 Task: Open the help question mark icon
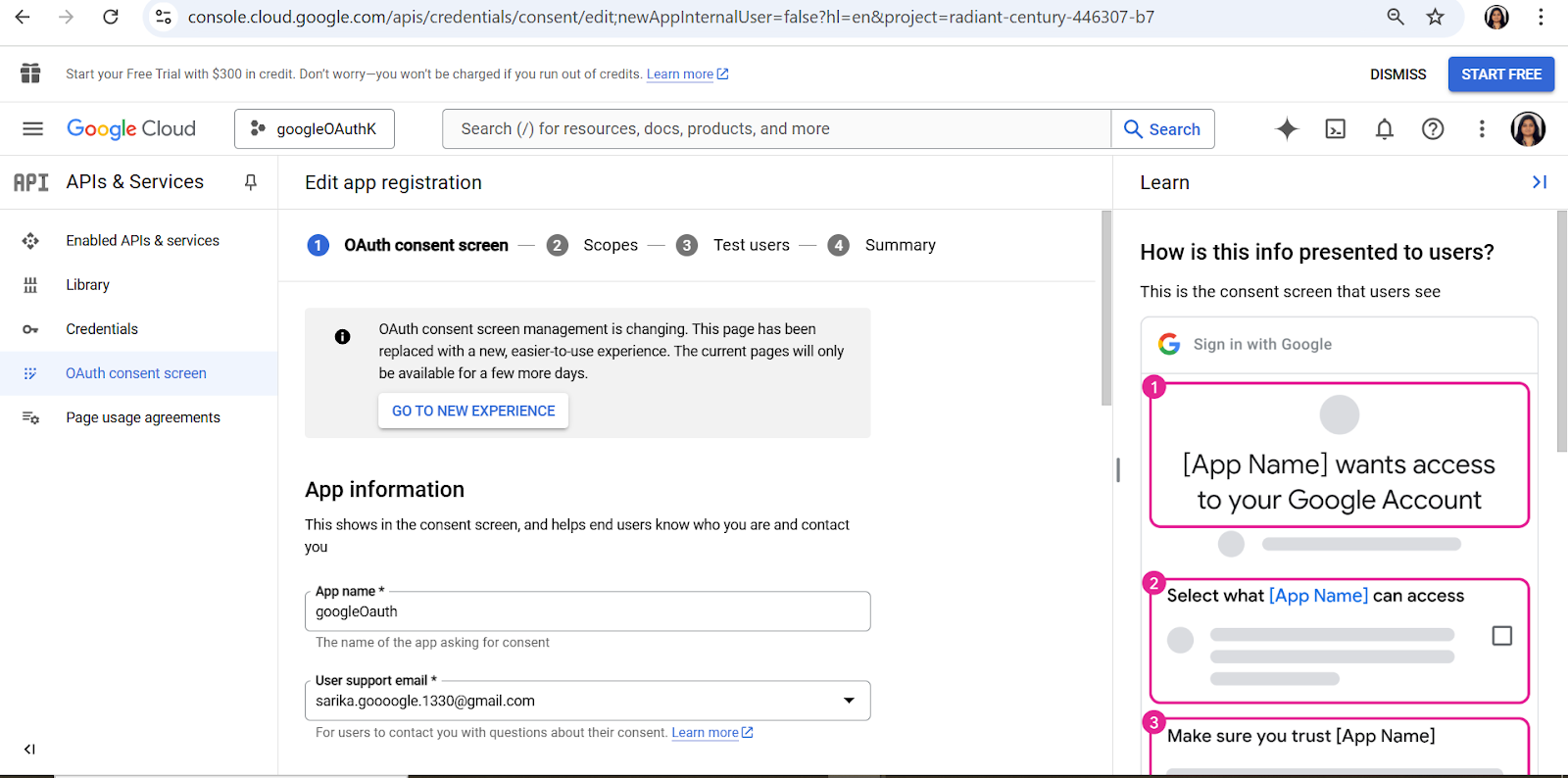coord(1433,128)
